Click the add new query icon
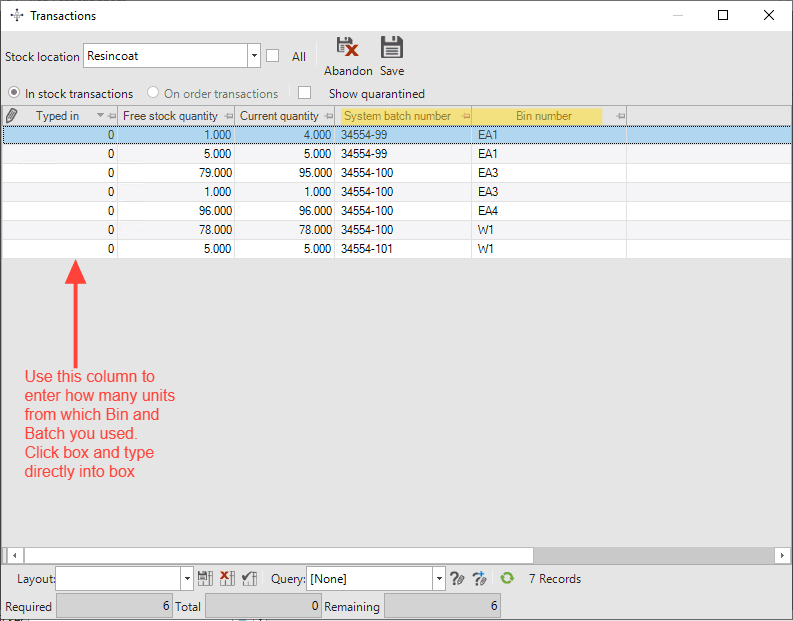Image resolution: width=793 pixels, height=621 pixels. pyautogui.click(x=479, y=578)
